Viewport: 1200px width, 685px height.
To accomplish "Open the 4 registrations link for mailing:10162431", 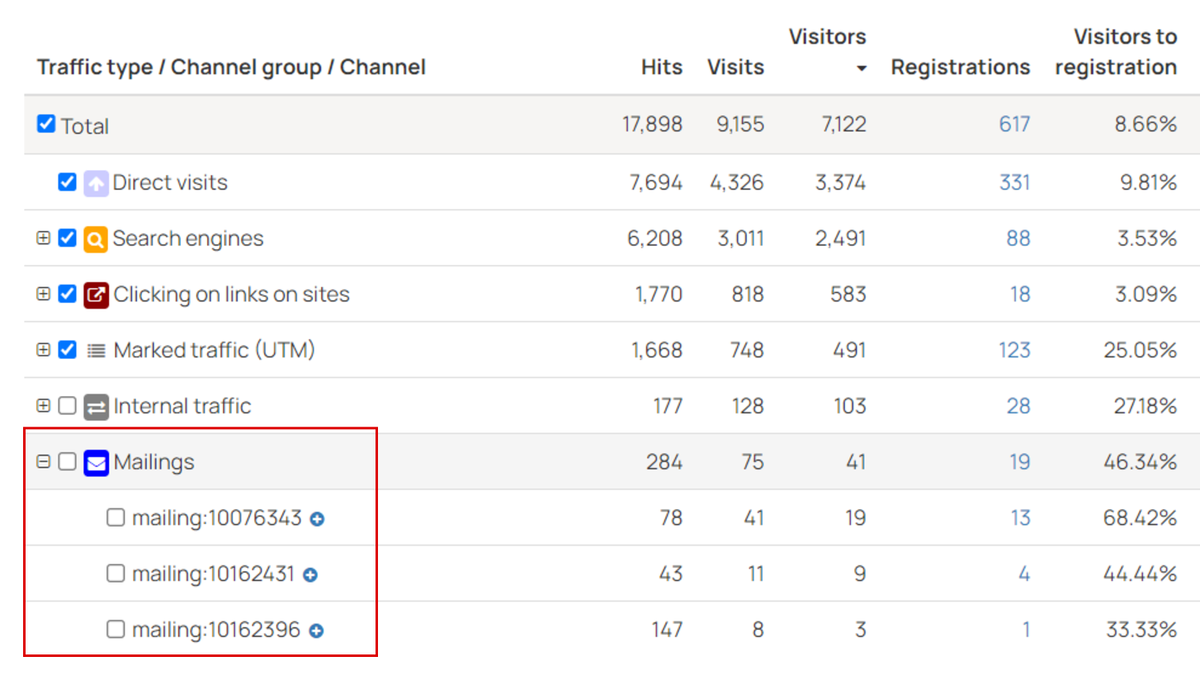I will (x=1024, y=575).
